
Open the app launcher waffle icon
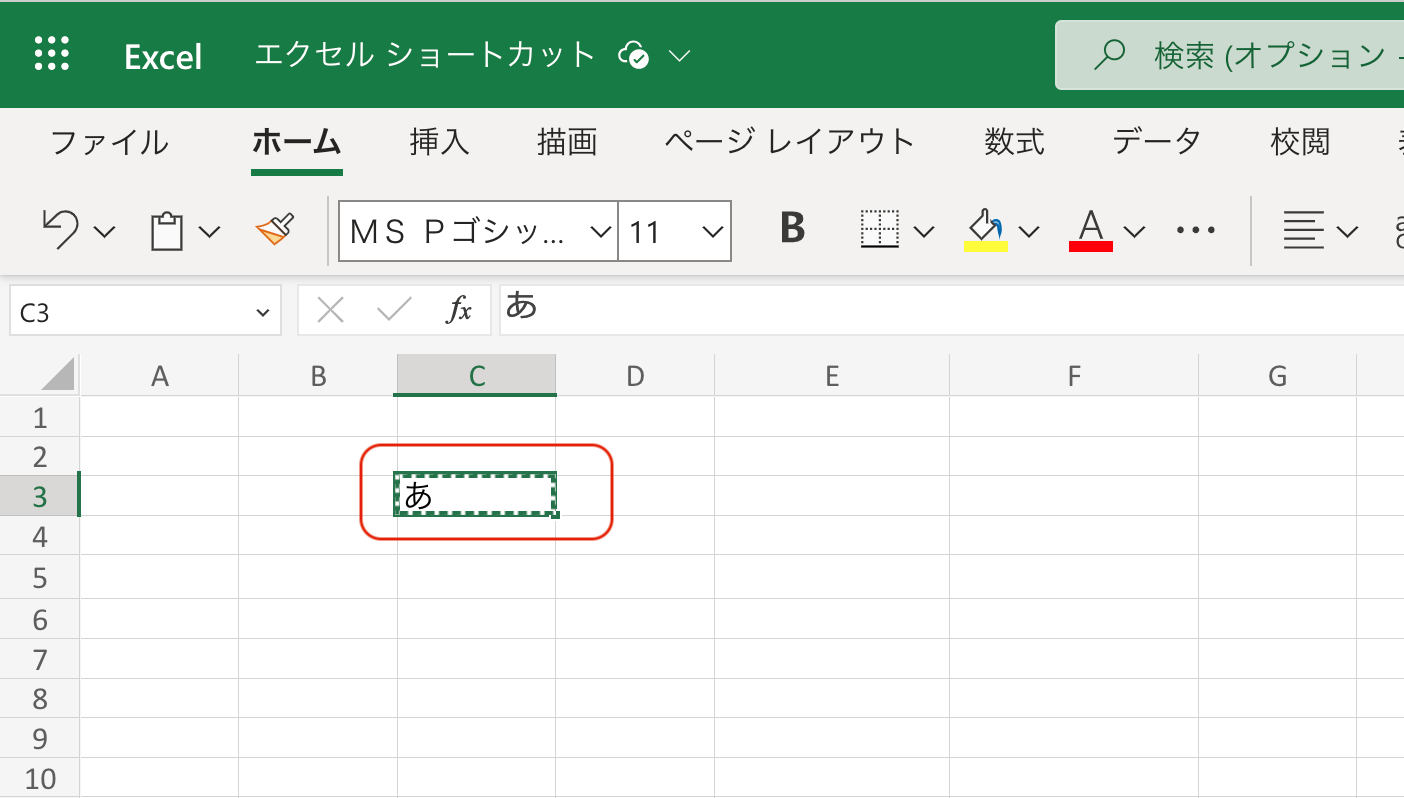(51, 53)
